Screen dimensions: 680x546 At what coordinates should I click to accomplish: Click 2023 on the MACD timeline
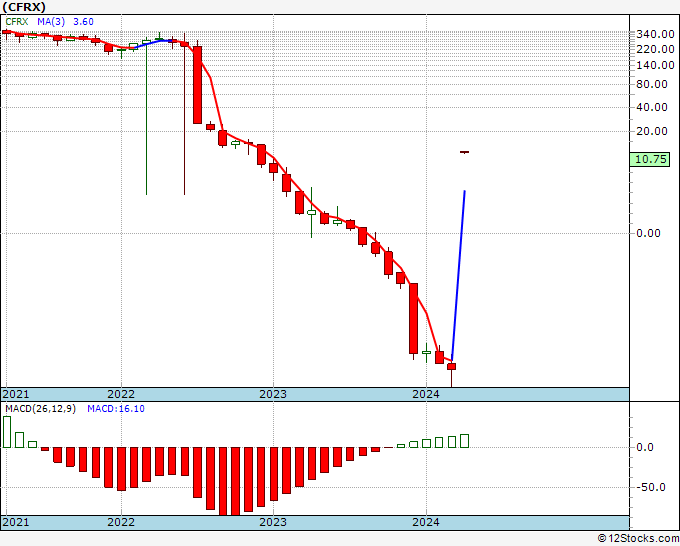point(273,522)
